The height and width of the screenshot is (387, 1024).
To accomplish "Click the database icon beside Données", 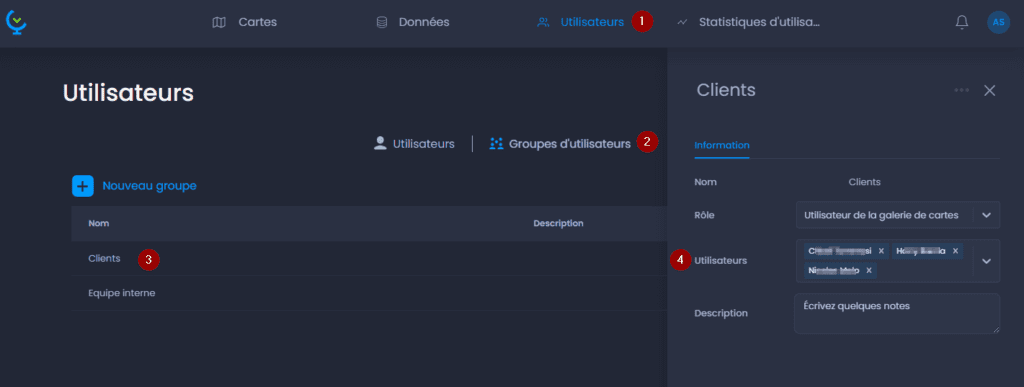I will 381,22.
